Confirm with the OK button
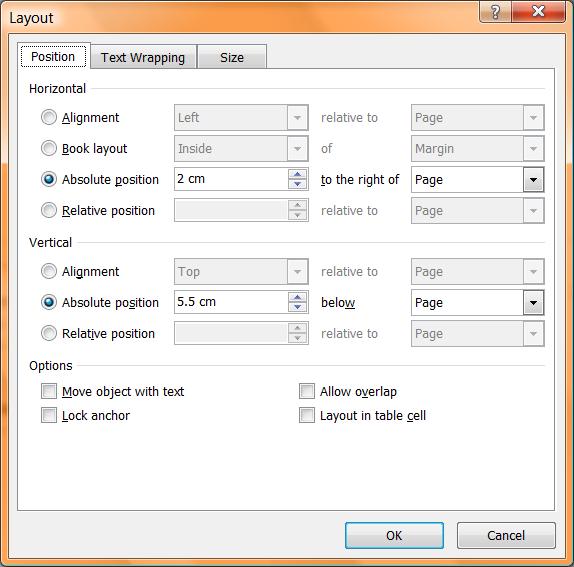 click(394, 536)
